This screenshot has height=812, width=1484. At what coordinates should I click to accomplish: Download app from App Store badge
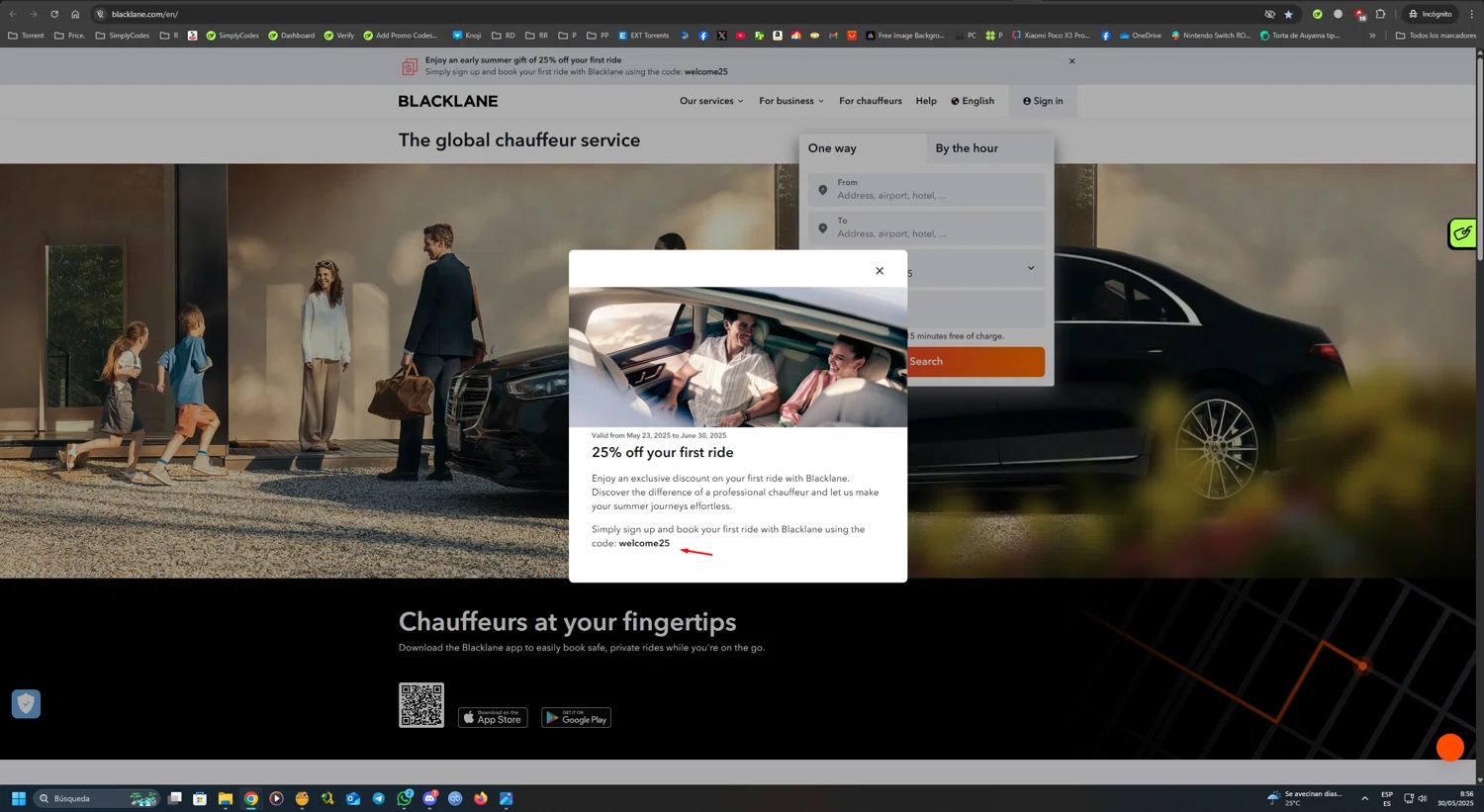click(x=493, y=718)
